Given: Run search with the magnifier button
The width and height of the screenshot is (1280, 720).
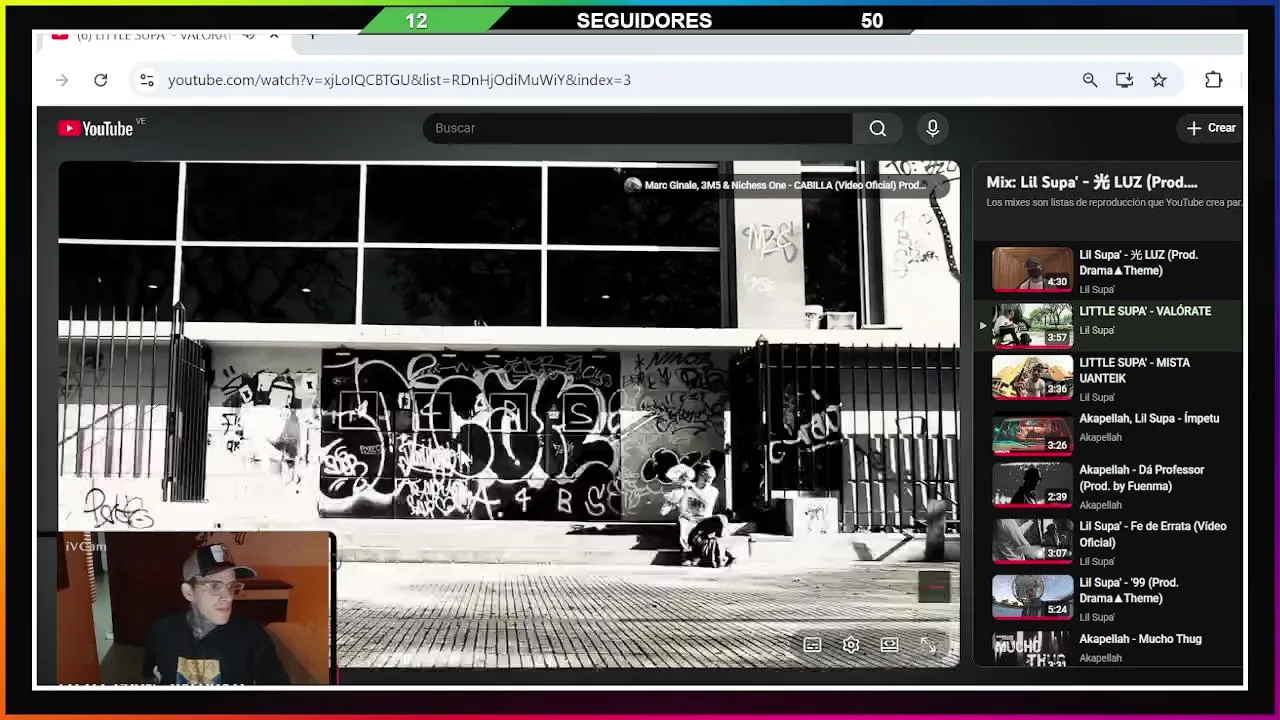Looking at the screenshot, I should coord(878,128).
